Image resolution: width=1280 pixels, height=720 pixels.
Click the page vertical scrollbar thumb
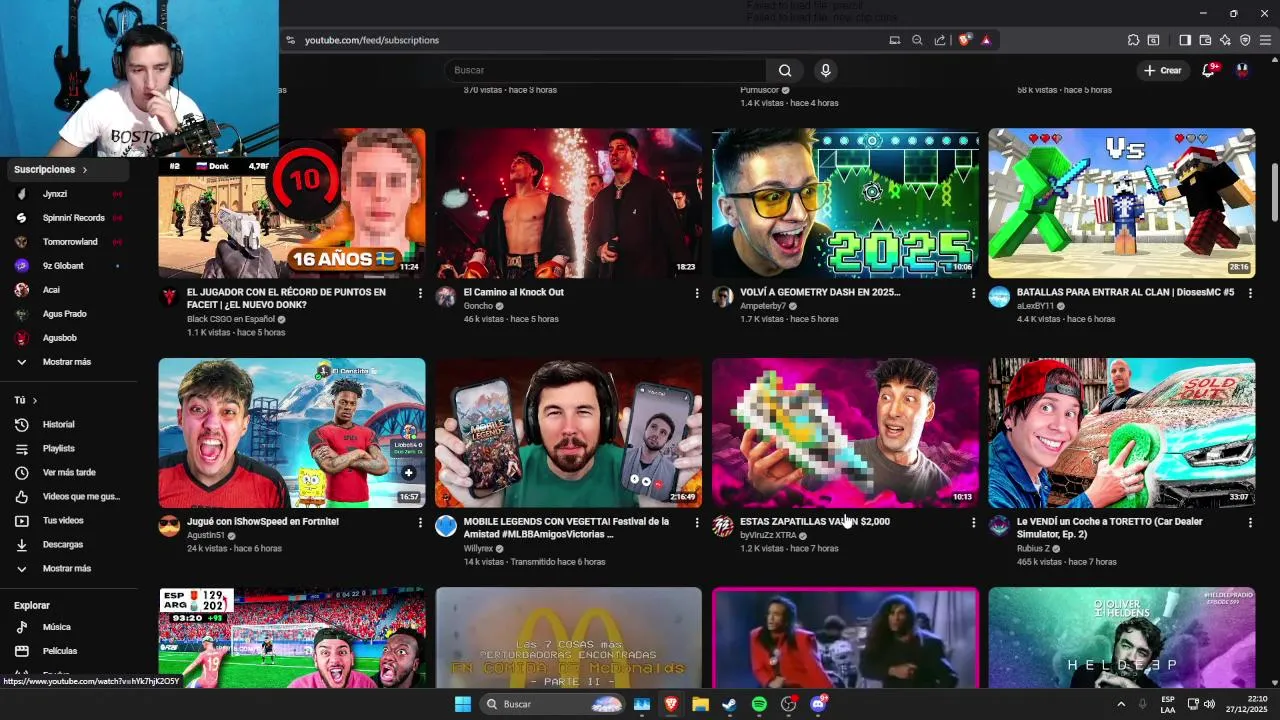(1274, 192)
